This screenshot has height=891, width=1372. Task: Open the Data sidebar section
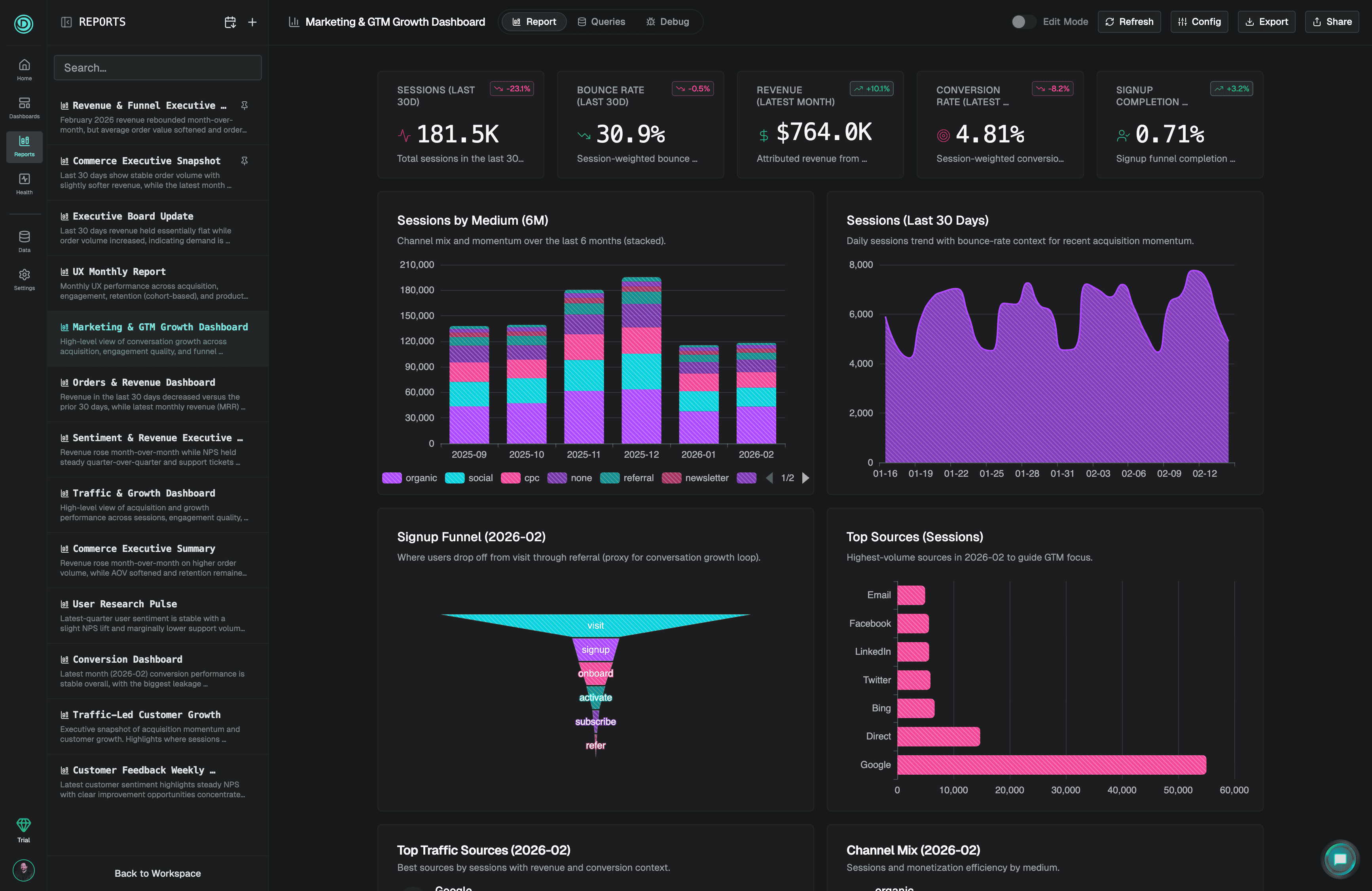[x=24, y=241]
